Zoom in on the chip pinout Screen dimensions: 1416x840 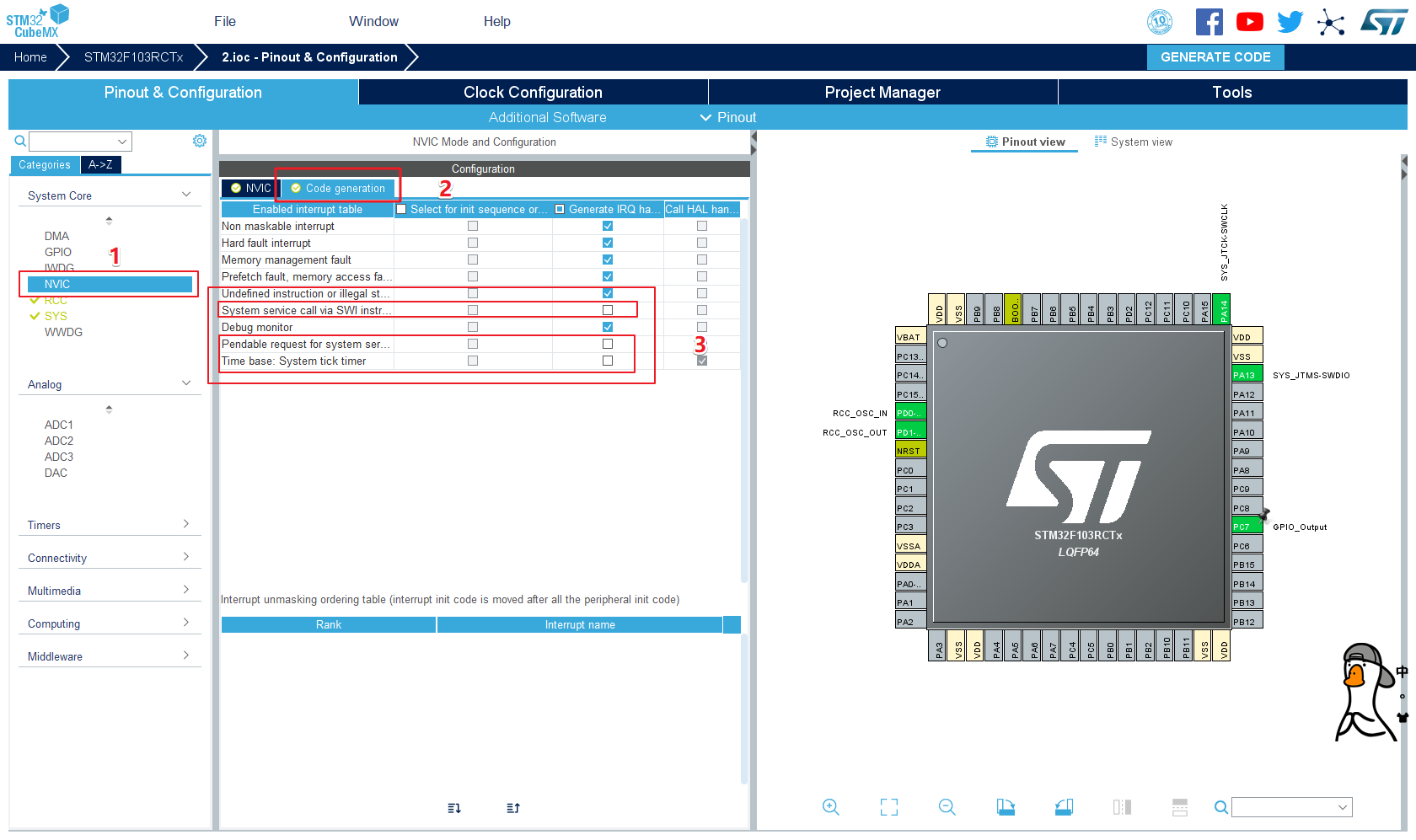(830, 807)
